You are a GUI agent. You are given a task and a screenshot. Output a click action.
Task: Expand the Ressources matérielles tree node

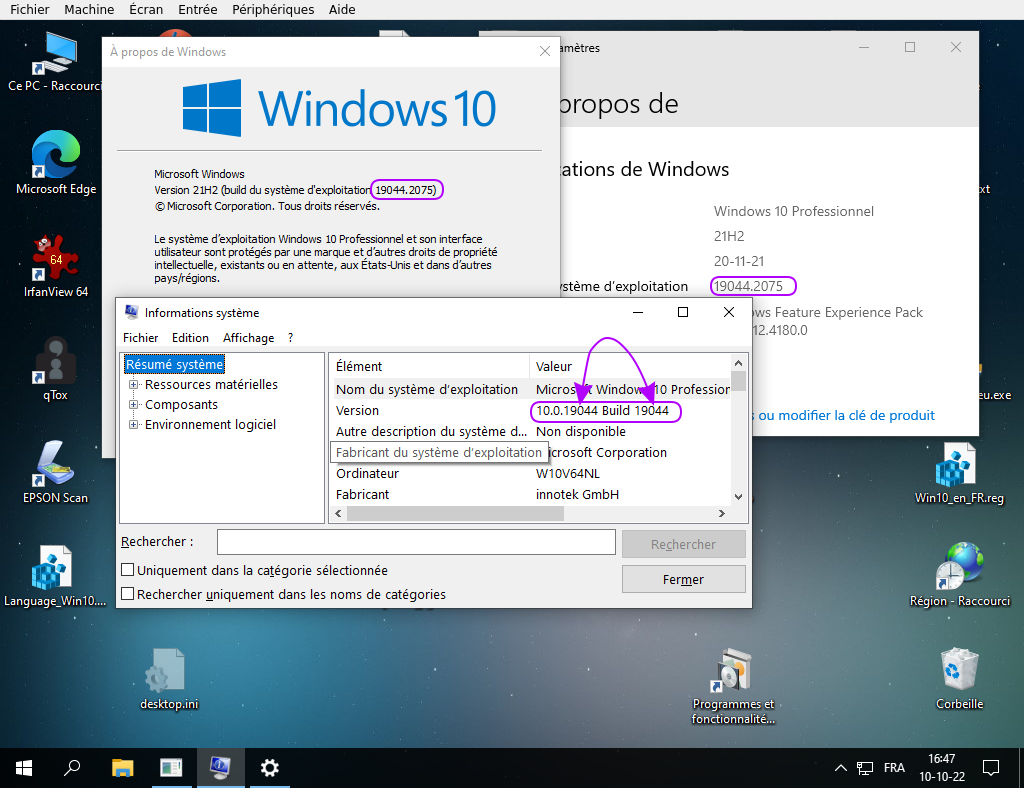(x=134, y=385)
